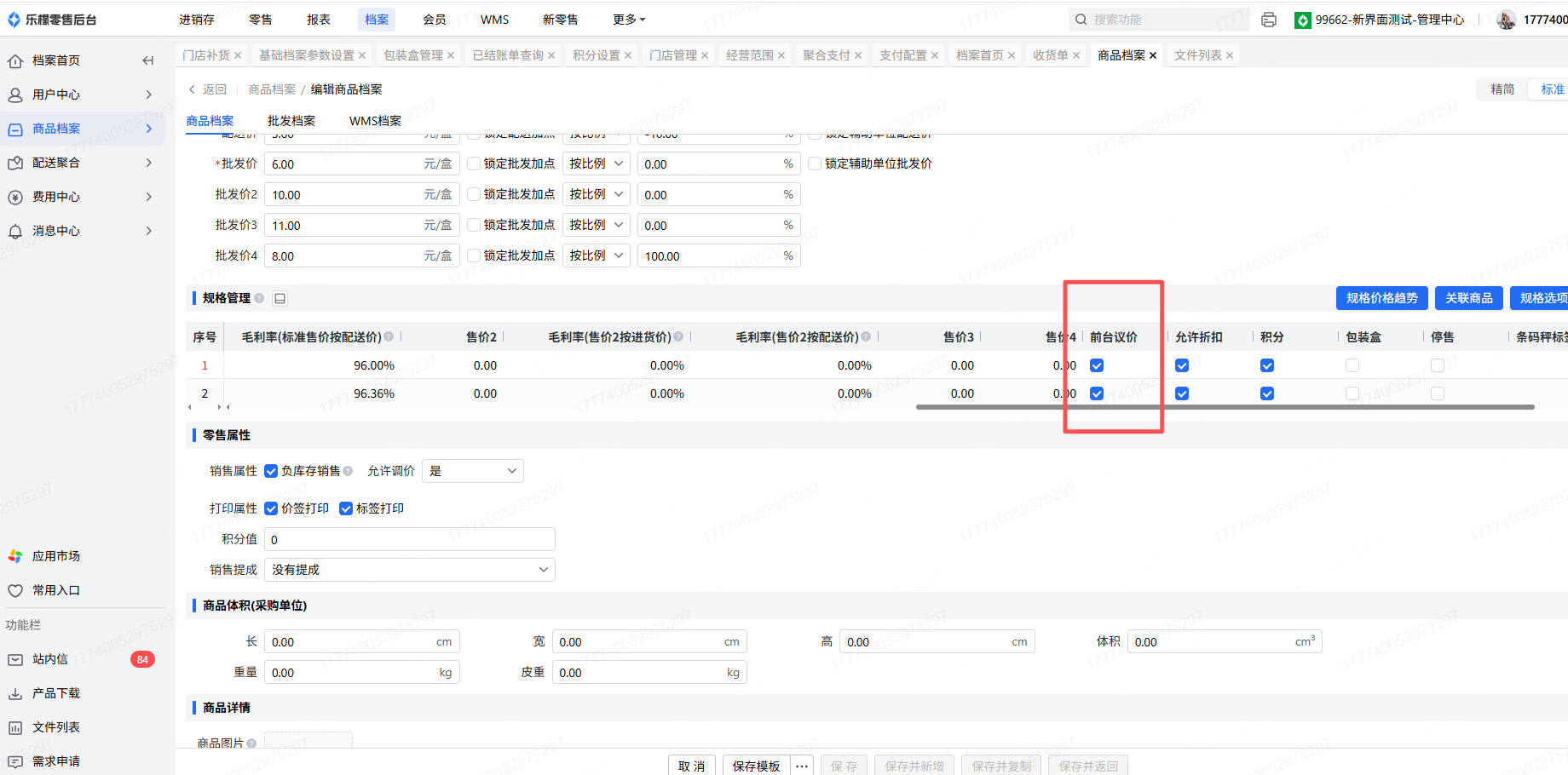Screen dimensions: 1568x775
Task: Click the 用户中心 person icon
Action: point(15,95)
